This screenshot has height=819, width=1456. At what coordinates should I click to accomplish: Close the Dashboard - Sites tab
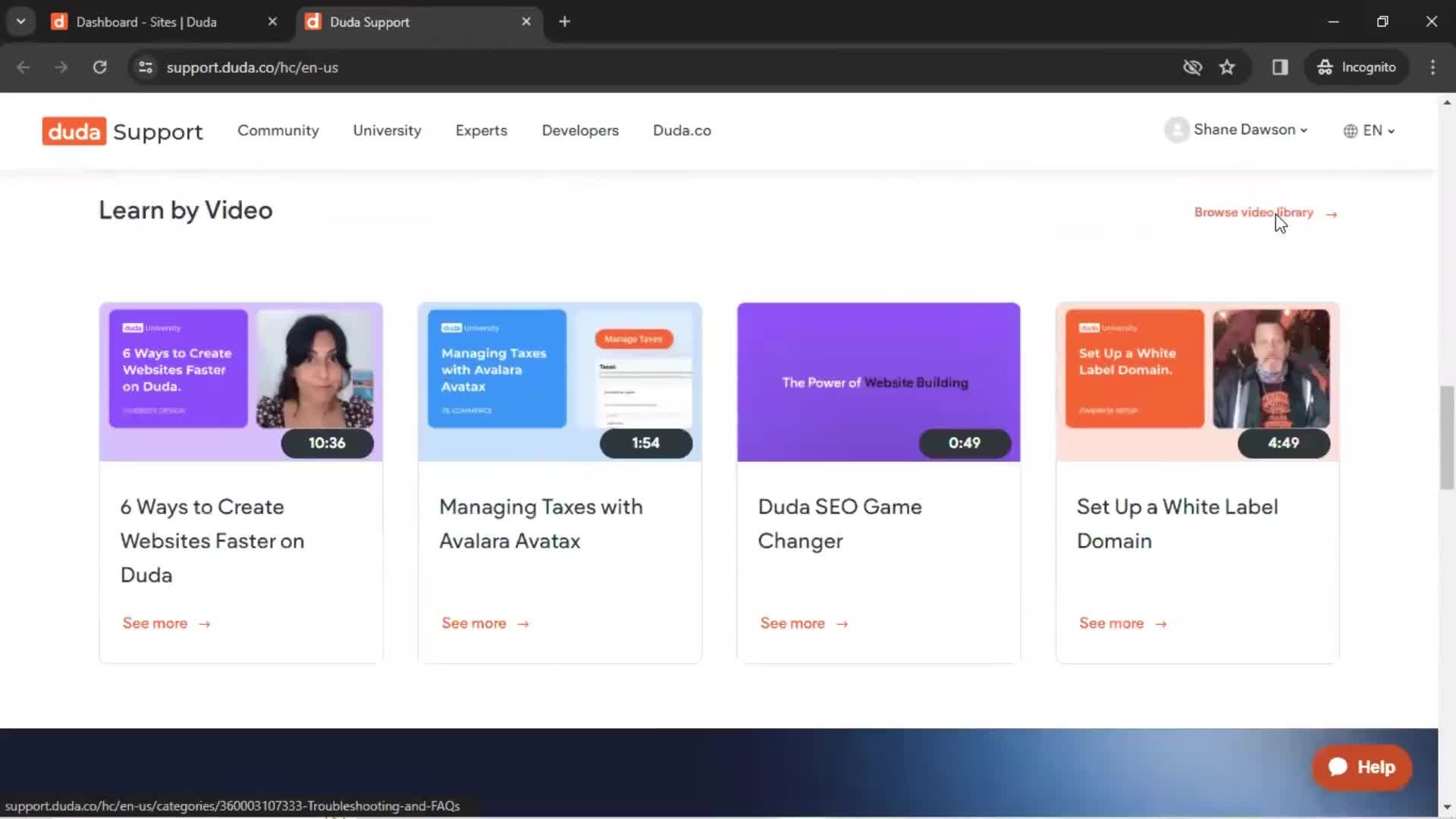pos(272,22)
